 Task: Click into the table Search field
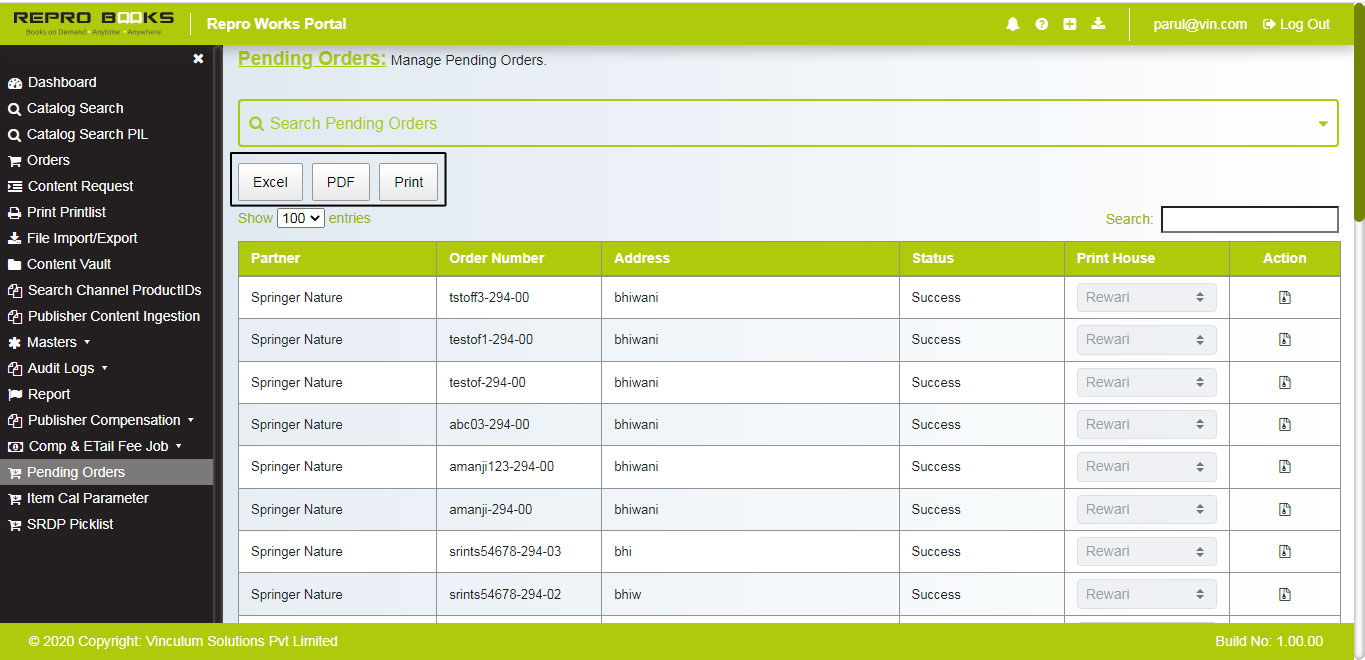(1249, 218)
